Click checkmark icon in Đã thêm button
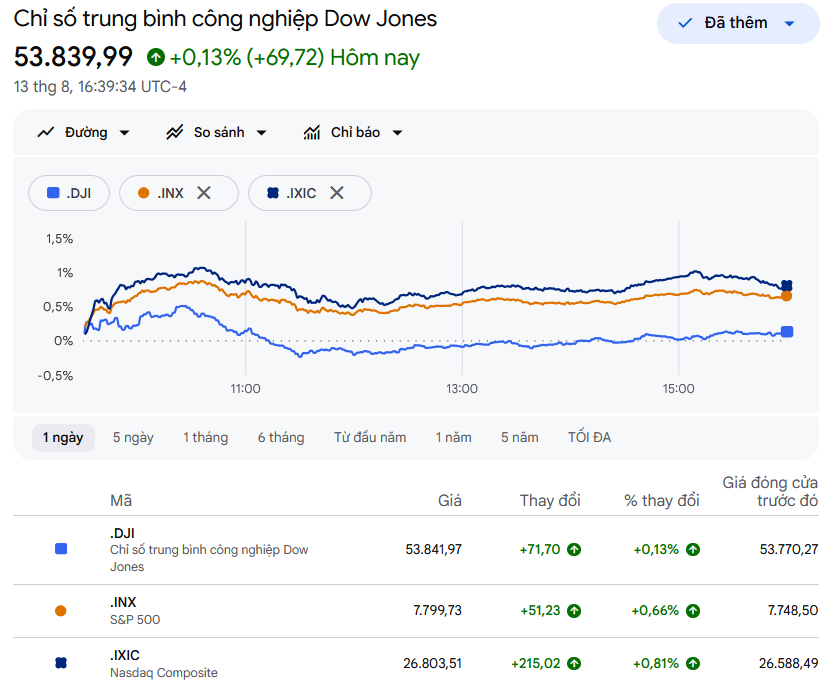The image size is (837, 686). (x=685, y=23)
